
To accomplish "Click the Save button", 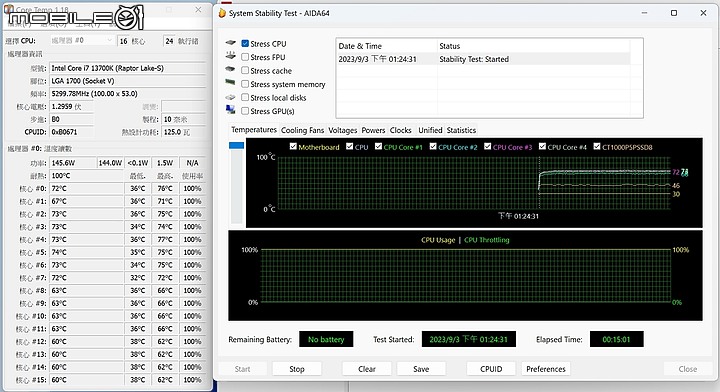I will click(x=421, y=369).
